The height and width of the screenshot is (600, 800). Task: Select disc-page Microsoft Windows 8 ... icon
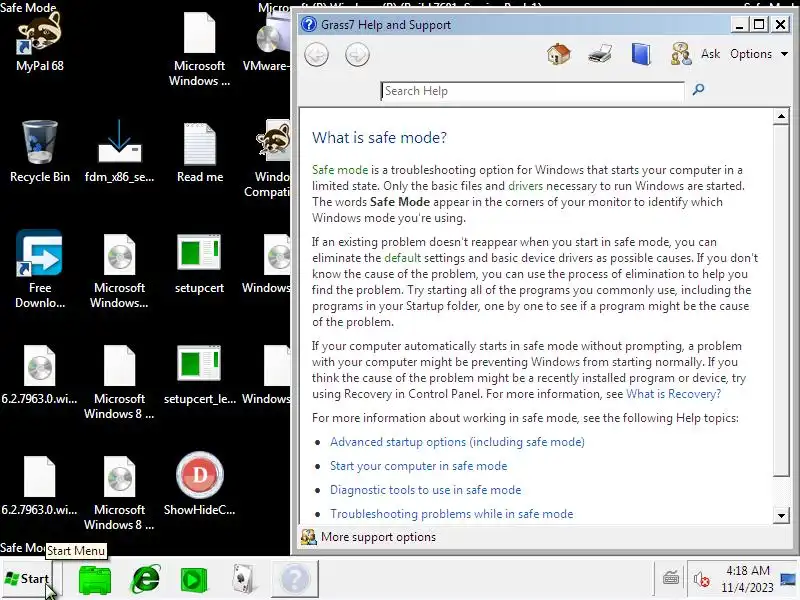pos(119,493)
